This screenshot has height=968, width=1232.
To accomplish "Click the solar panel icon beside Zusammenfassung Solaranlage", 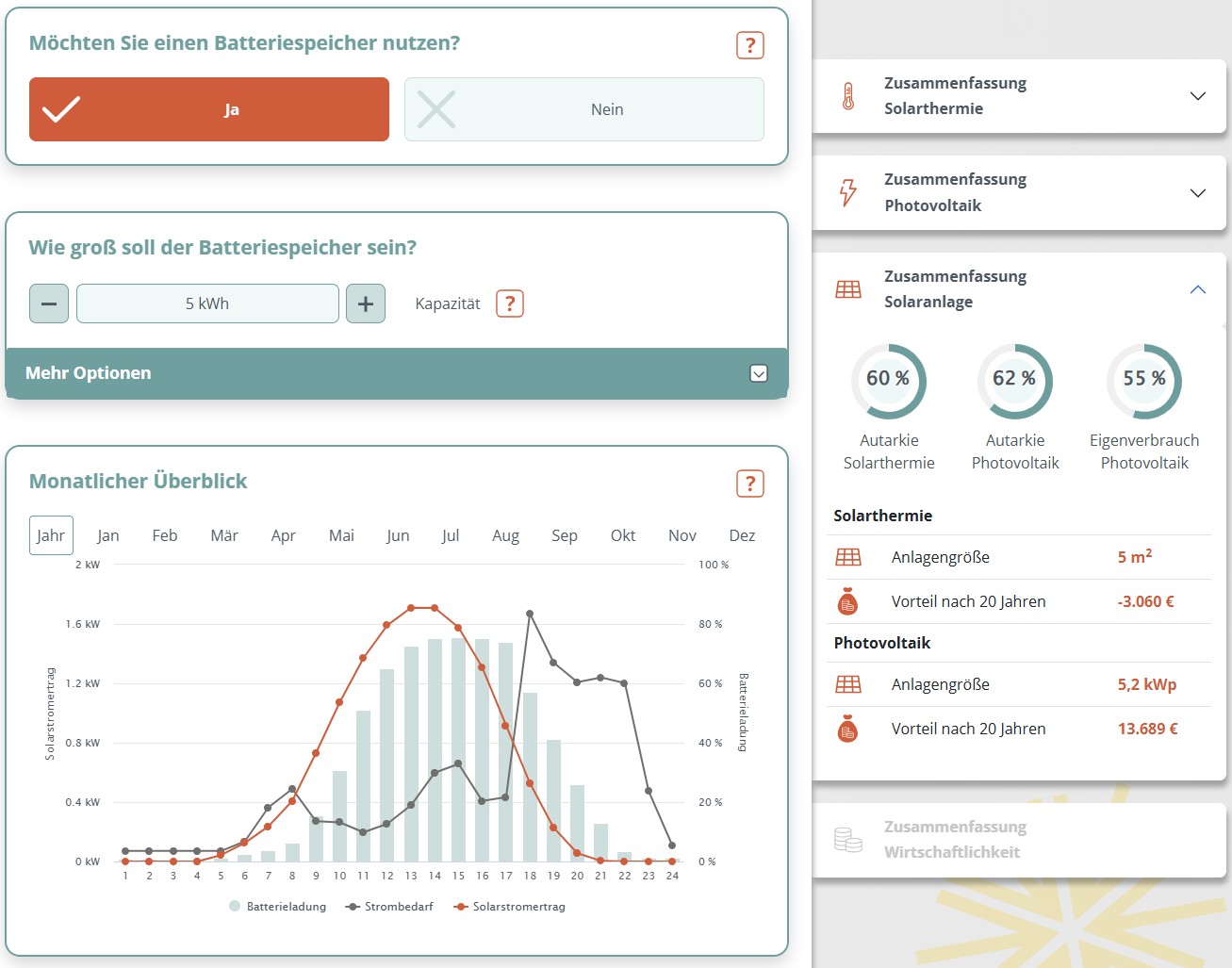I will coord(848,289).
